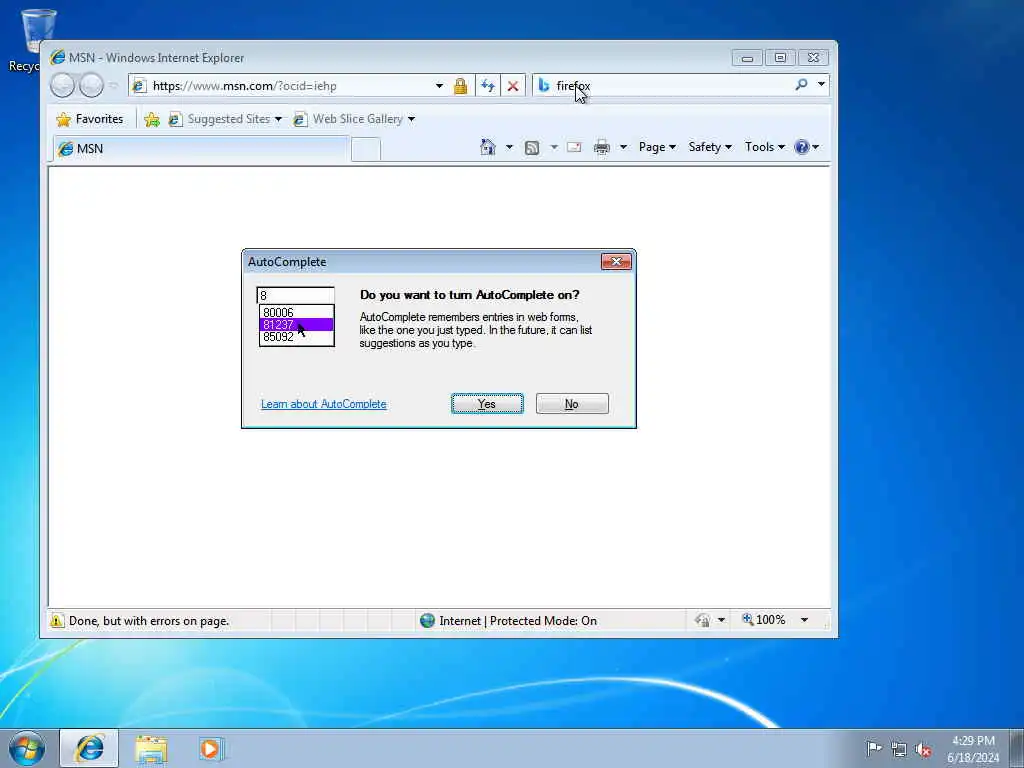Click the Yes button in AutoComplete dialog
The width and height of the screenshot is (1024, 768).
(487, 404)
